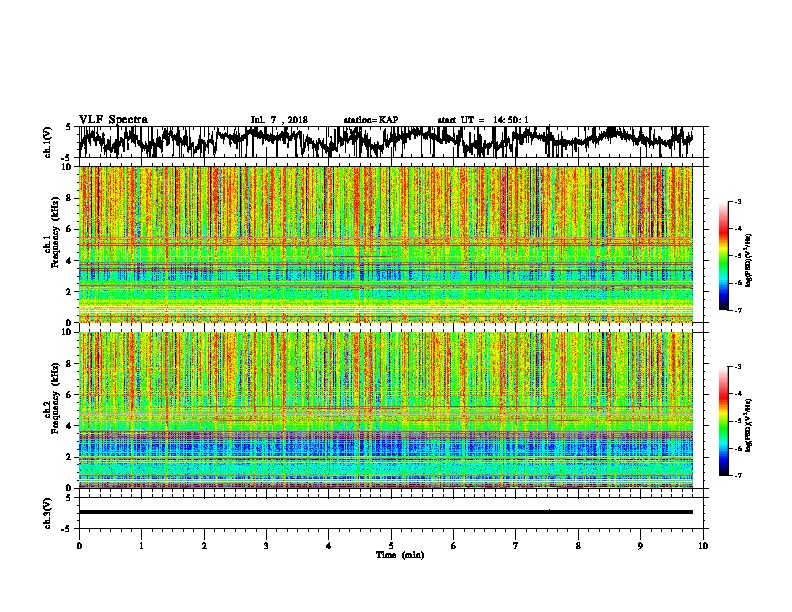Click the ch.1 spectrogram color scale bar
This screenshot has width=792, height=612.
pos(723,256)
